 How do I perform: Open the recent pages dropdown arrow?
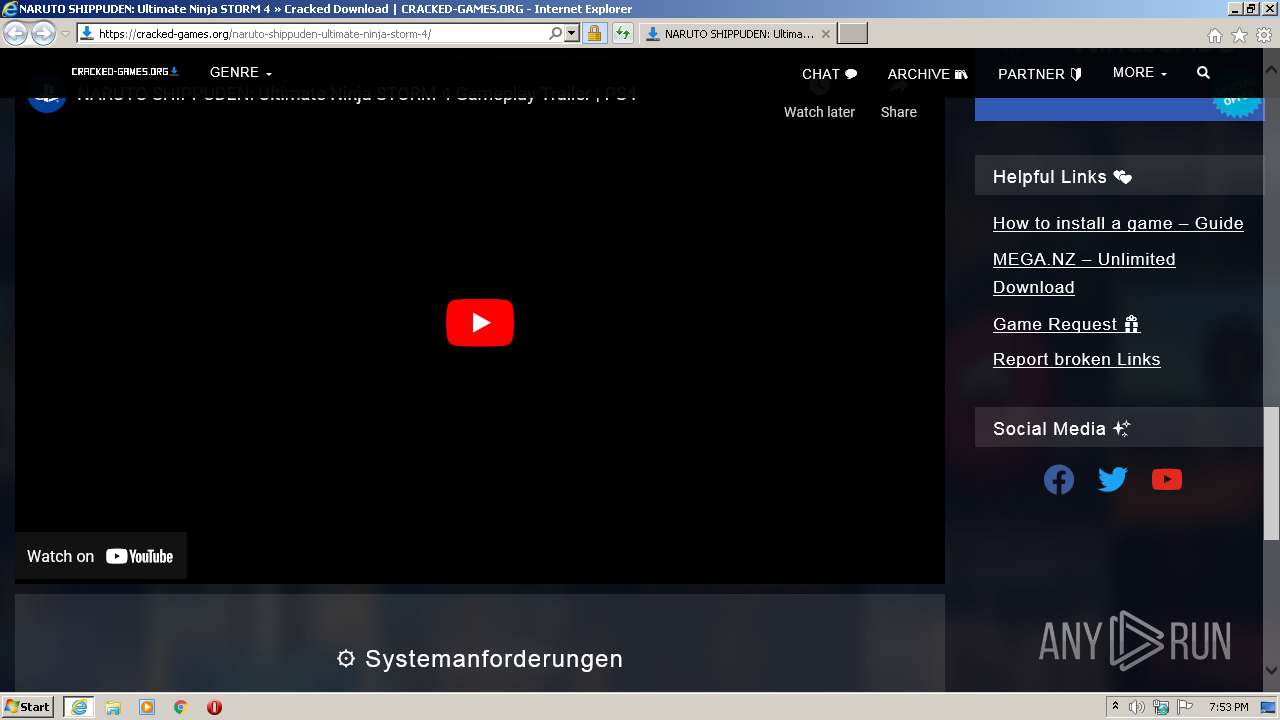point(65,34)
